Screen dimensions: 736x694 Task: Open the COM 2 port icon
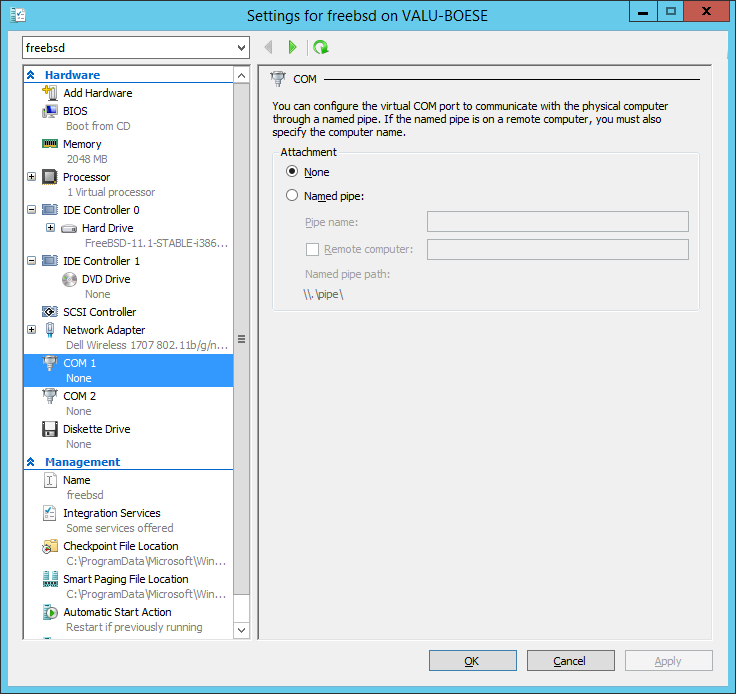(x=50, y=396)
